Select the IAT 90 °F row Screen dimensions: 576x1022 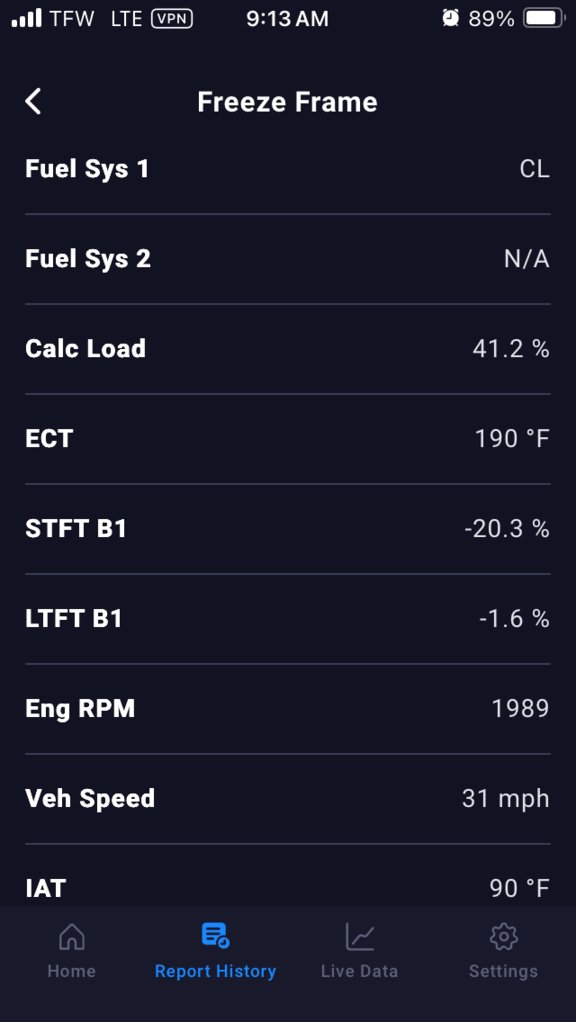pyautogui.click(x=287, y=875)
